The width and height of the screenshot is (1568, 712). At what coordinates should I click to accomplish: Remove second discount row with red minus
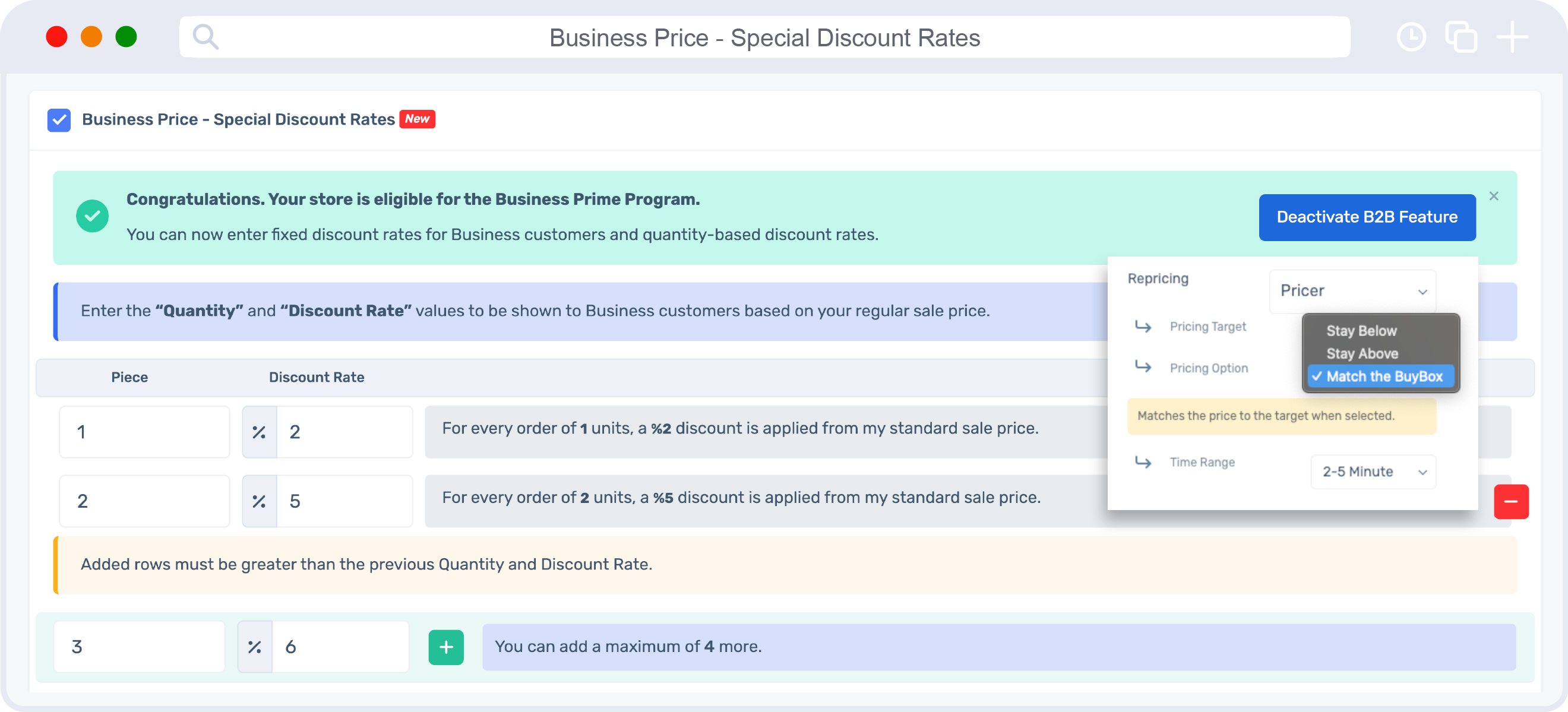click(1511, 501)
